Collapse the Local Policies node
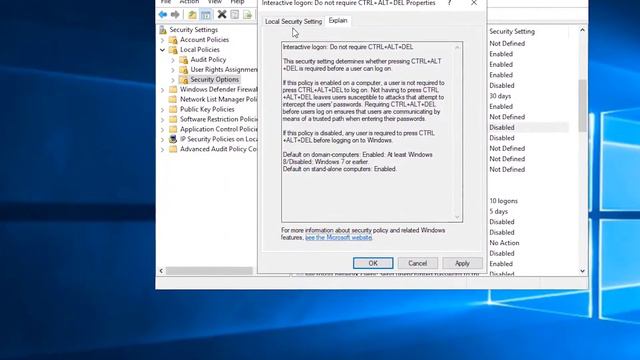The image size is (640, 360). pyautogui.click(x=162, y=50)
